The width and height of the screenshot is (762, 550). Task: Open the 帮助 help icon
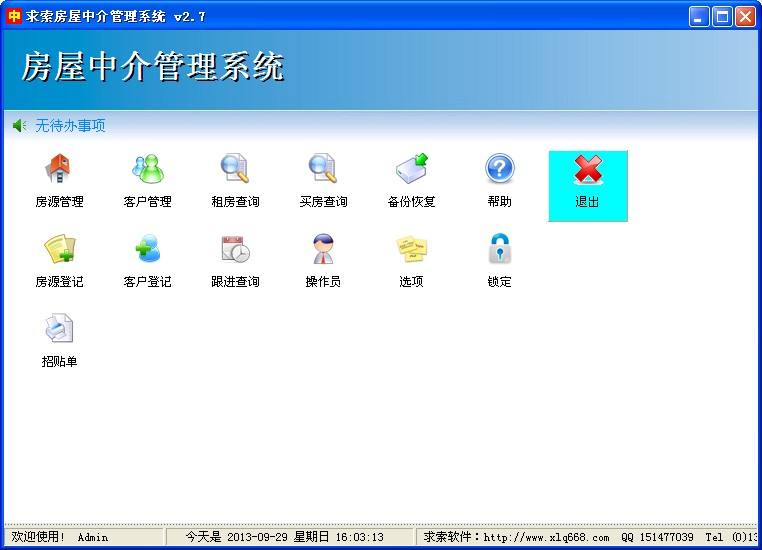coord(499,168)
